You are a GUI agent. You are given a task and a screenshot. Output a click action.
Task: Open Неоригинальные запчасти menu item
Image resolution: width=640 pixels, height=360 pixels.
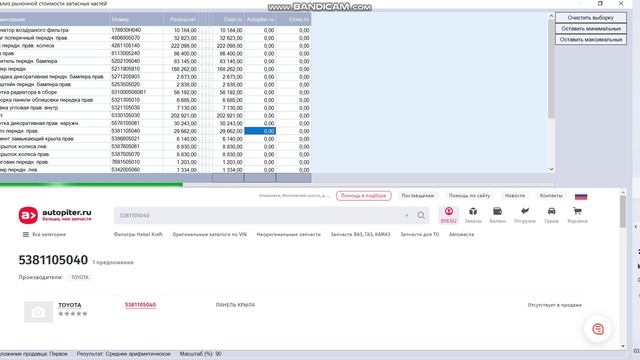[x=289, y=234]
